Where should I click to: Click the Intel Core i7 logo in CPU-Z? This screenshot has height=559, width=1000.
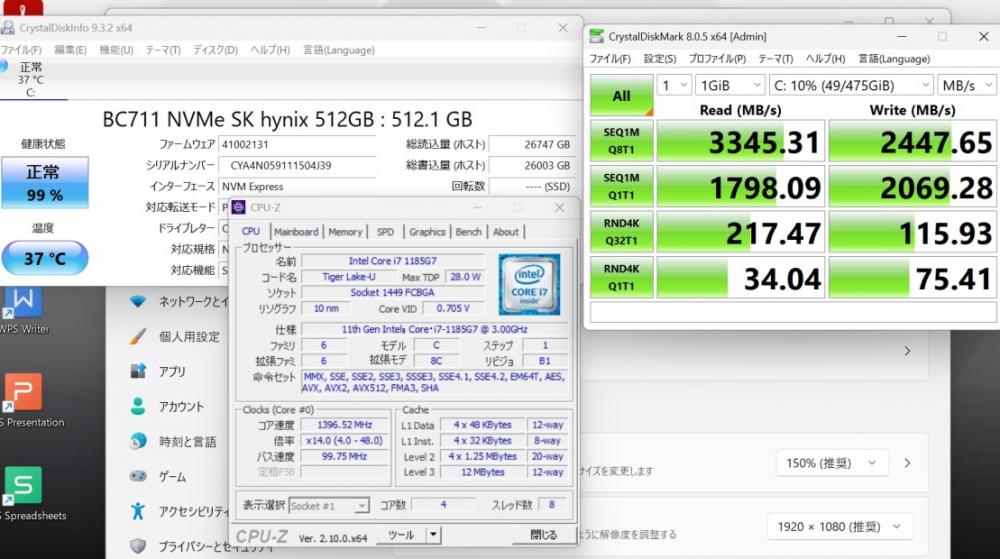click(529, 284)
